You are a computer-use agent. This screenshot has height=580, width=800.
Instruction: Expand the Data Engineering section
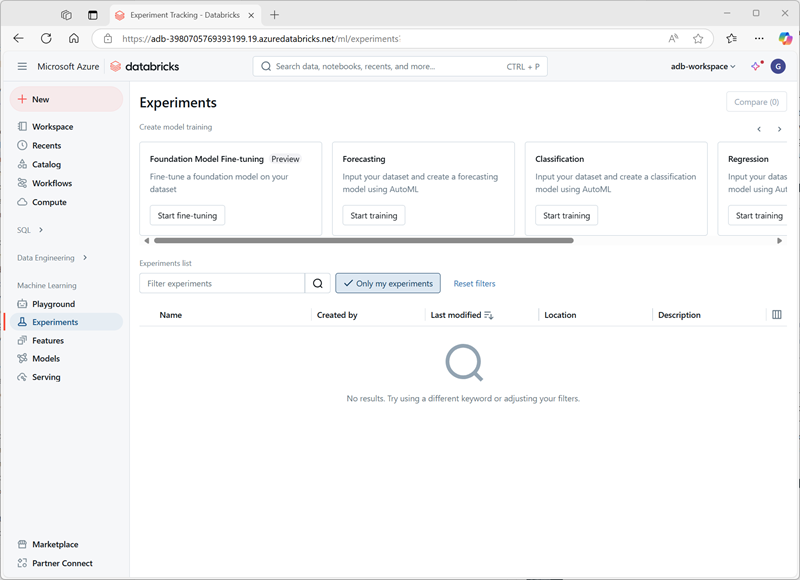click(52, 258)
